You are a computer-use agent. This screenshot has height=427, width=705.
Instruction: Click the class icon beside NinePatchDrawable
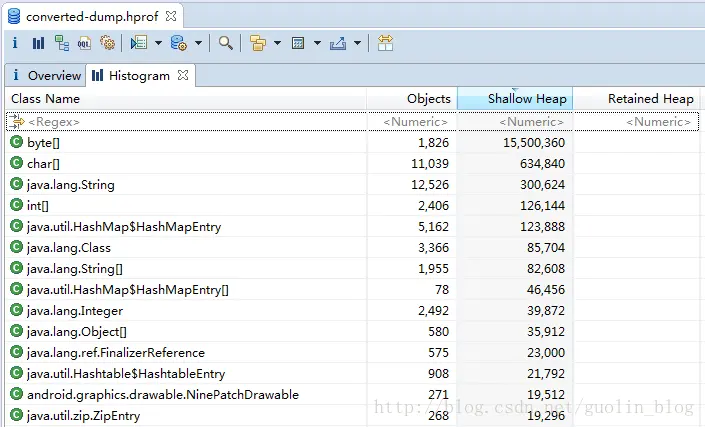pos(17,394)
